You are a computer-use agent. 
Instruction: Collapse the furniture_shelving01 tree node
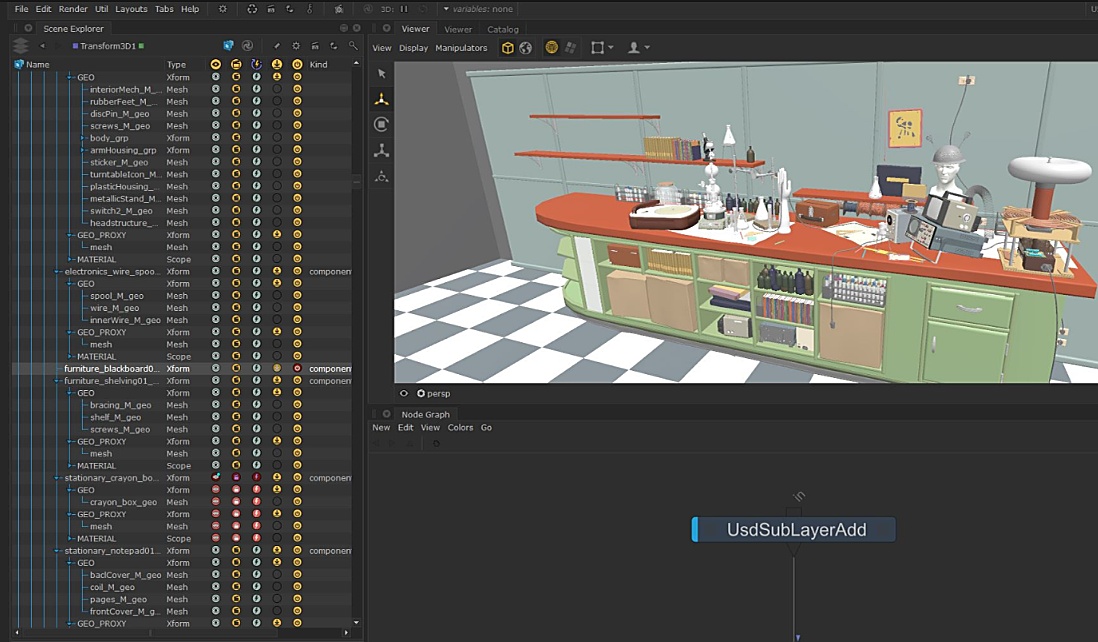[57, 381]
